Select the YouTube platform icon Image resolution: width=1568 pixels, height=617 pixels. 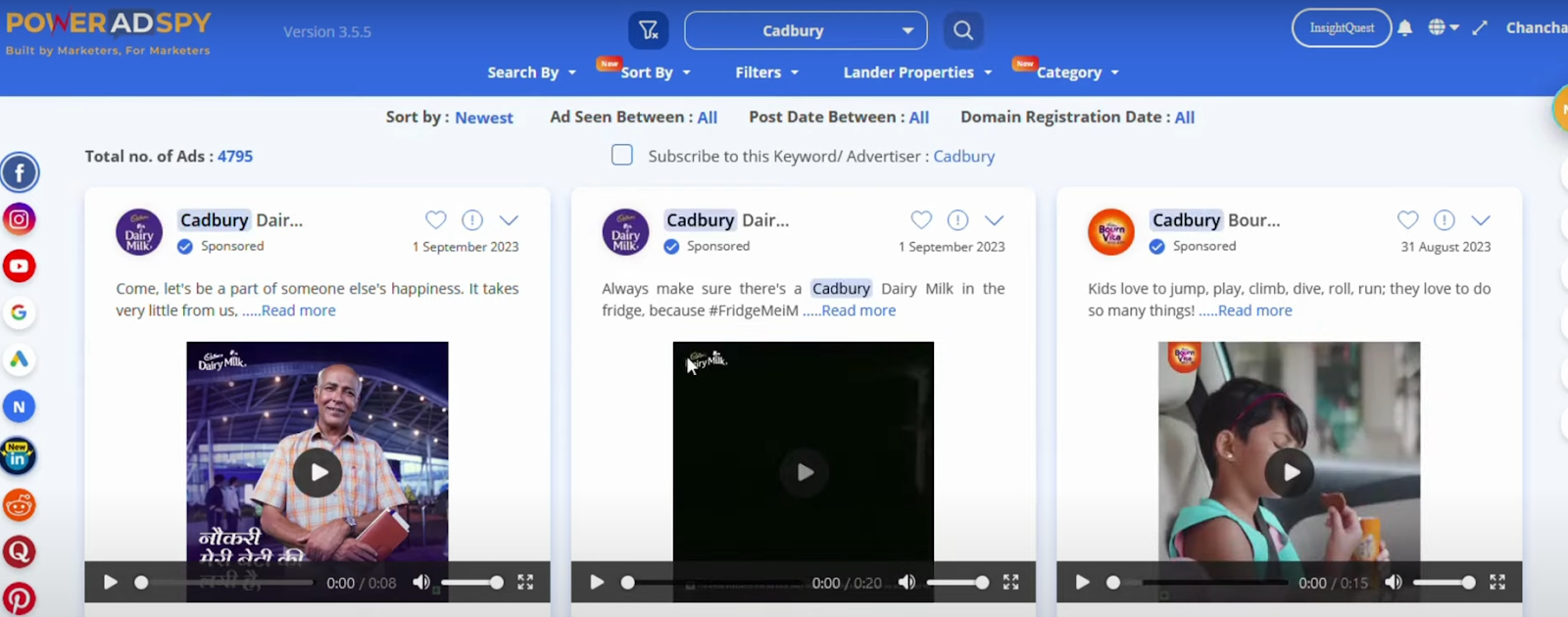click(20, 266)
